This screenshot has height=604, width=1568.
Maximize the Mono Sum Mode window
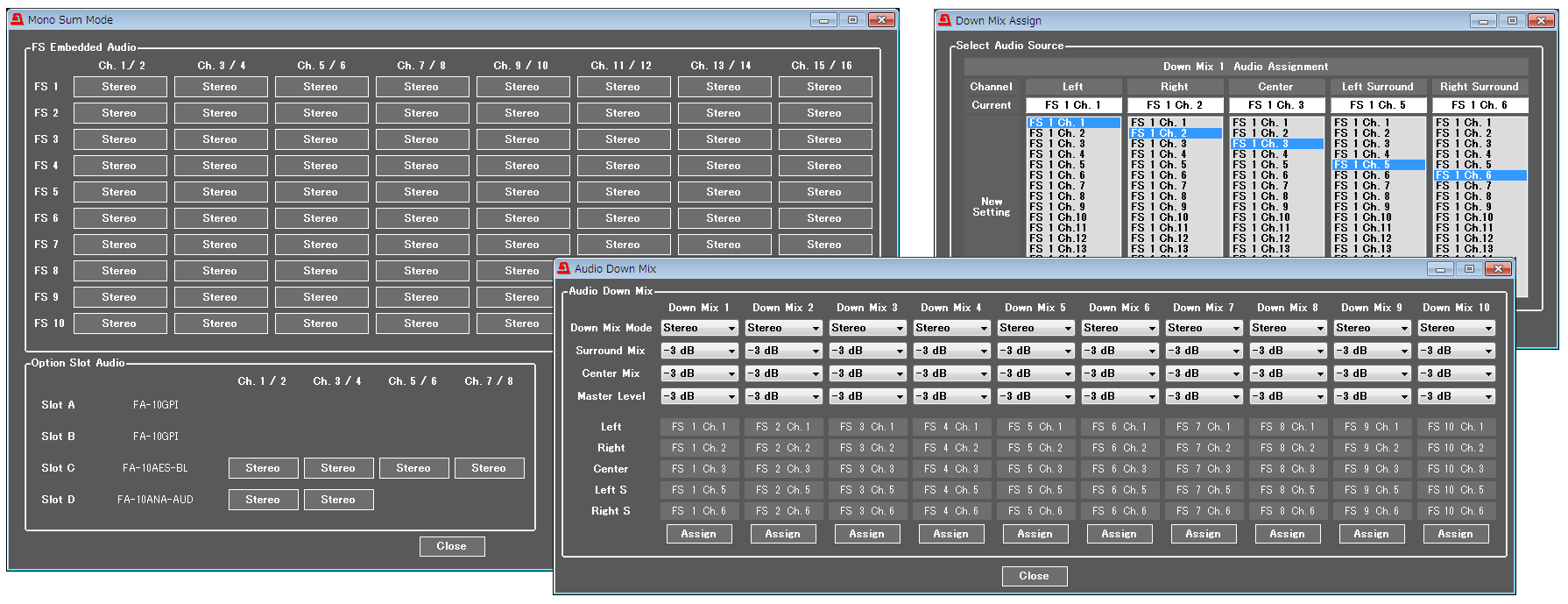(x=852, y=19)
